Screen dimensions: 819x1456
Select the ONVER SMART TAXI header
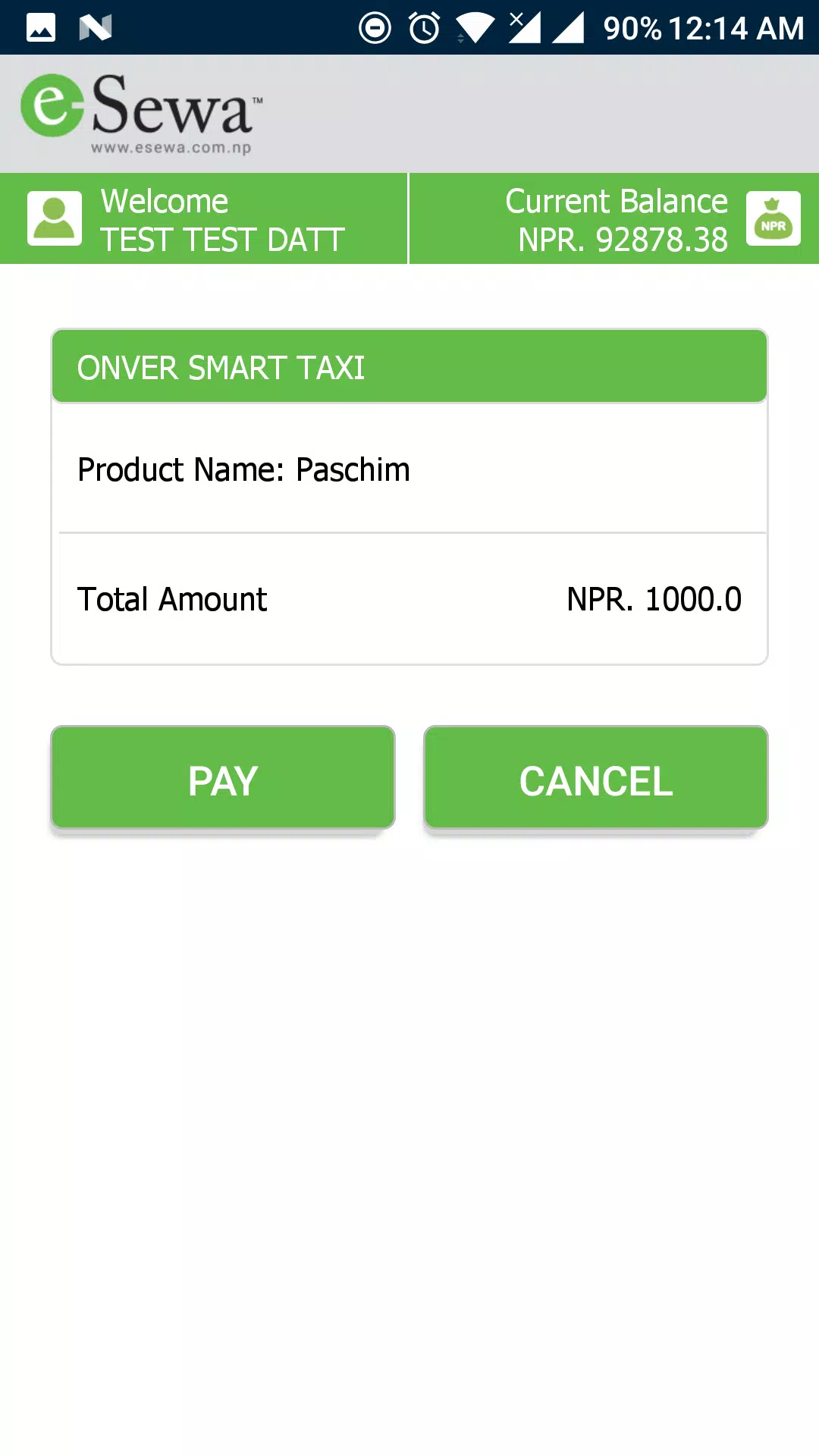[x=409, y=366]
